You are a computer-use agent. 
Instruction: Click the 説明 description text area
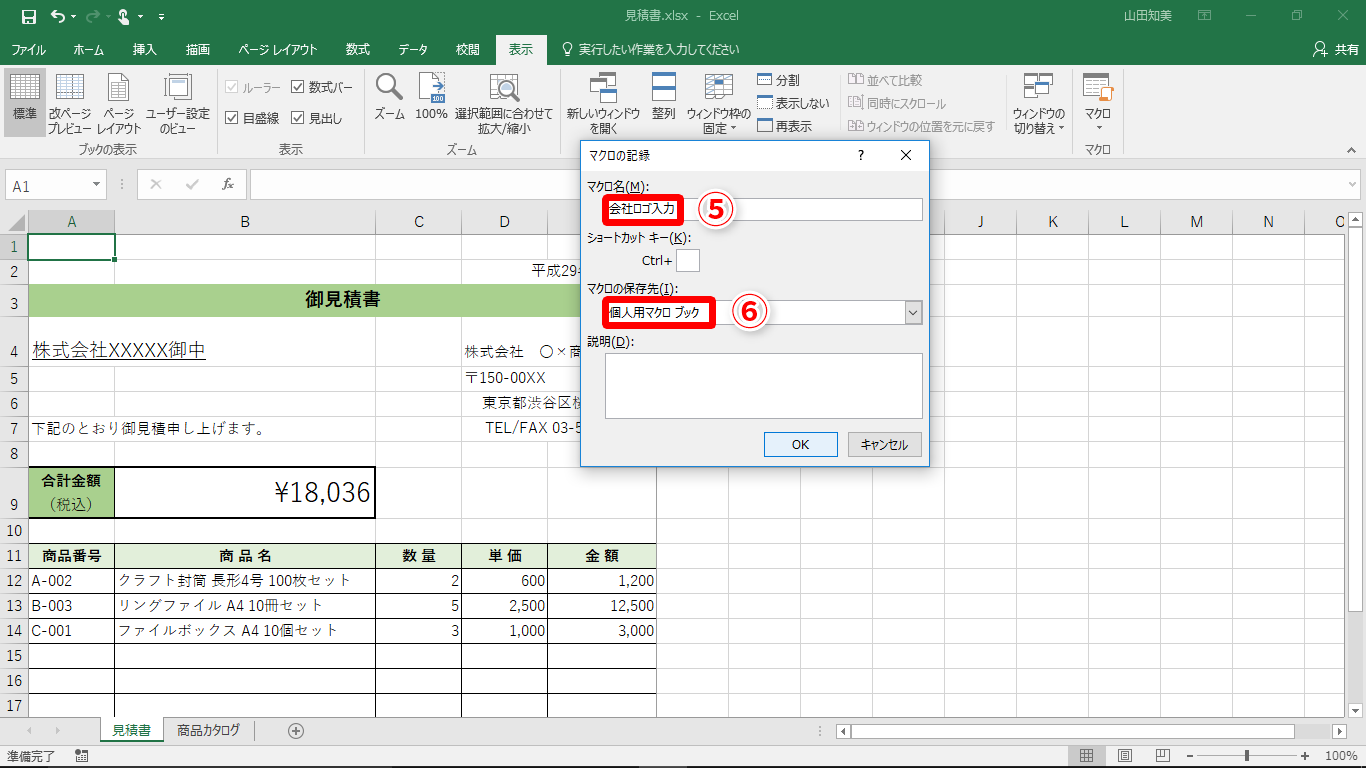(764, 385)
